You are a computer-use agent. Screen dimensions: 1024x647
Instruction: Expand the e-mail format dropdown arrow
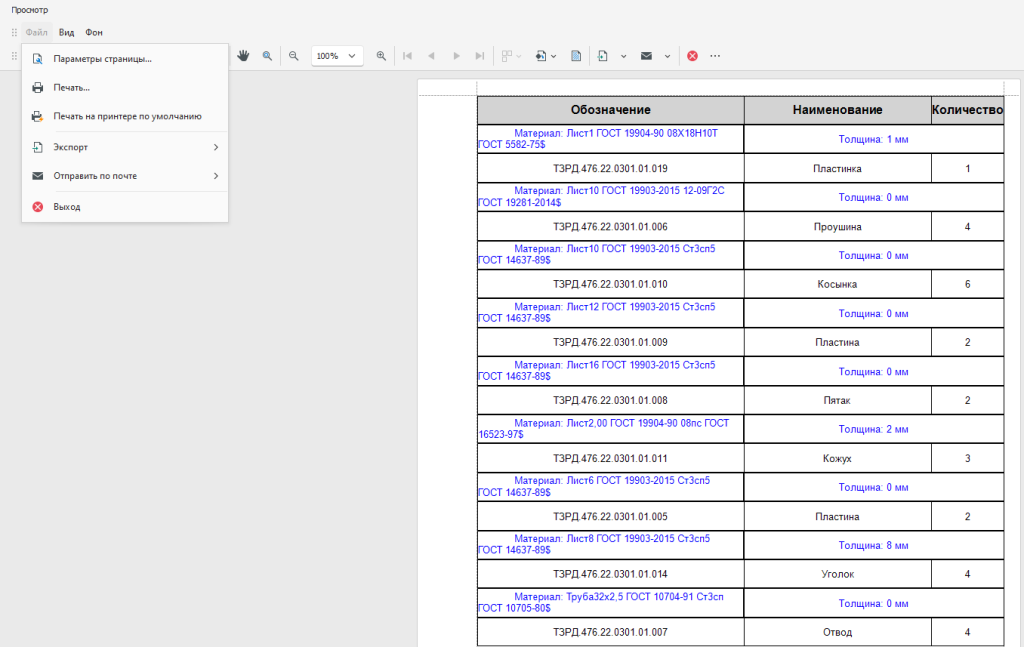point(667,56)
